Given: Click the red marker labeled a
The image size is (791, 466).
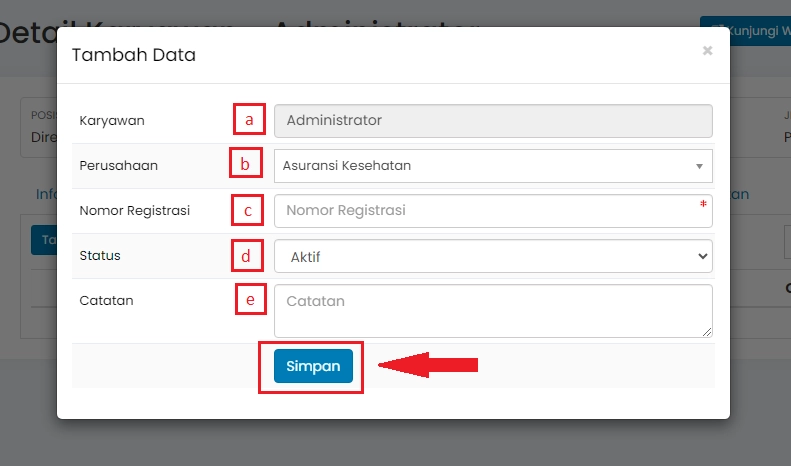Looking at the screenshot, I should click(x=250, y=120).
